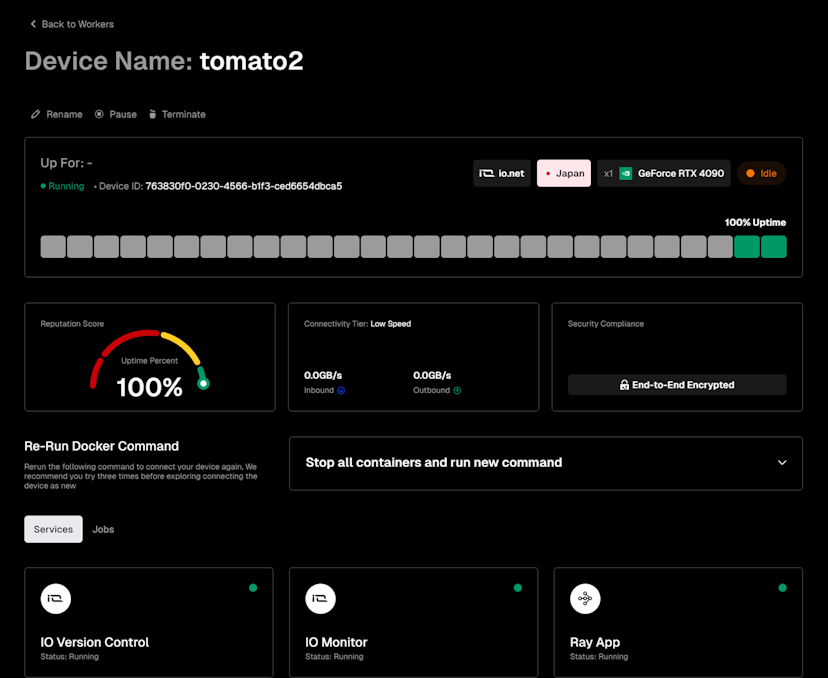
Task: Open the Idle status dropdown badge
Action: point(762,173)
